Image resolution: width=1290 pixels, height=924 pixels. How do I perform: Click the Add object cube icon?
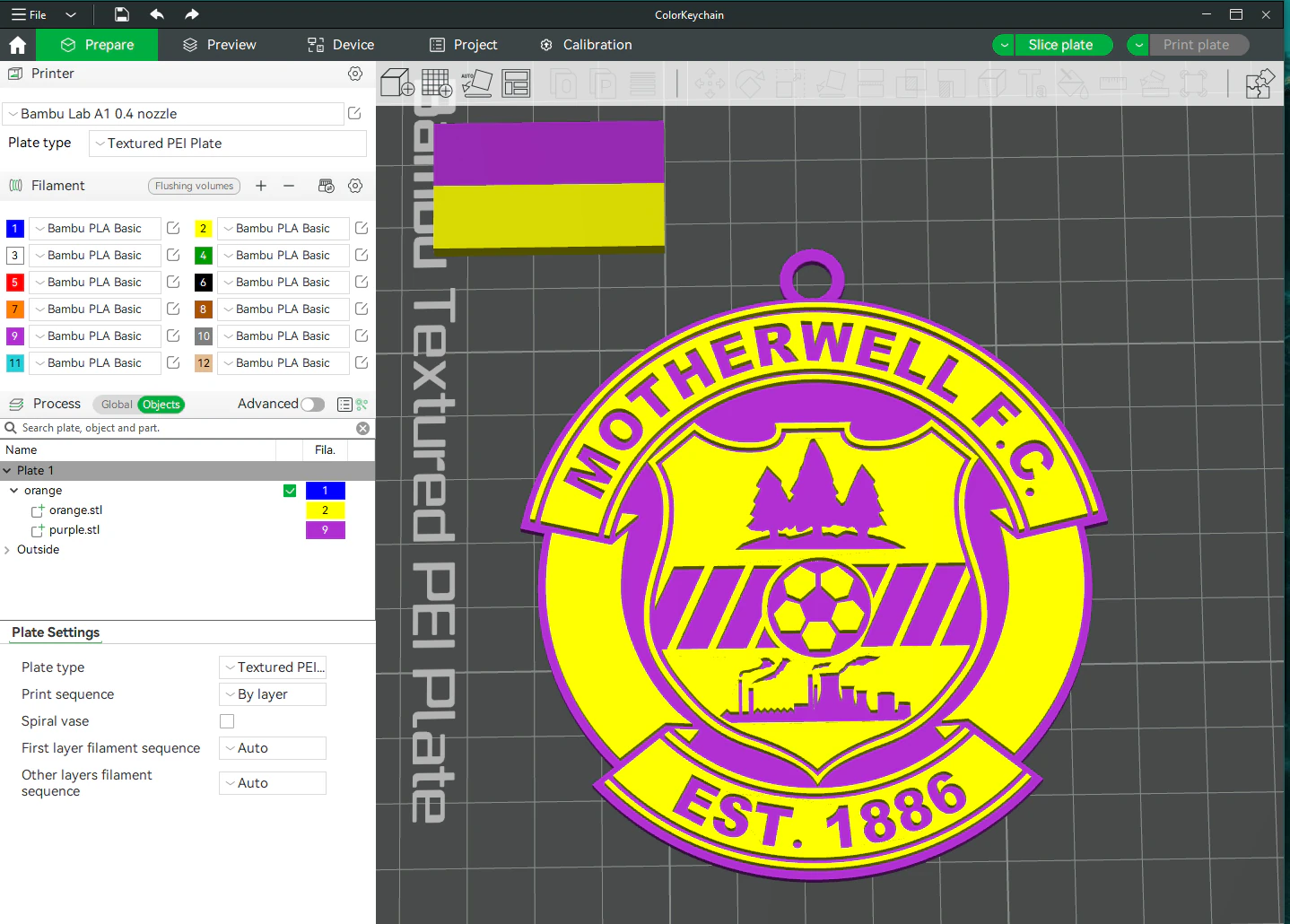click(x=397, y=83)
